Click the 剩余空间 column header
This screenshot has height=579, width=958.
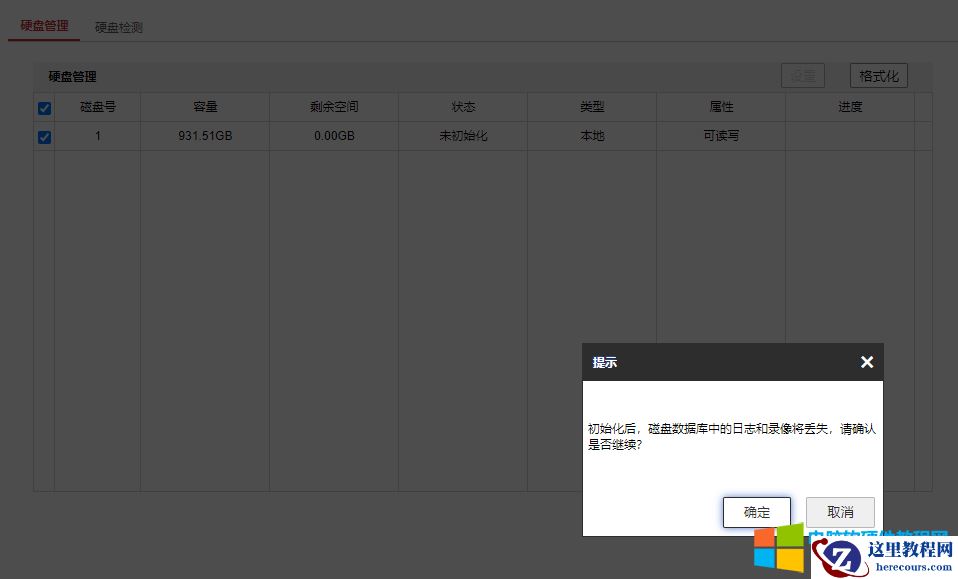332,106
